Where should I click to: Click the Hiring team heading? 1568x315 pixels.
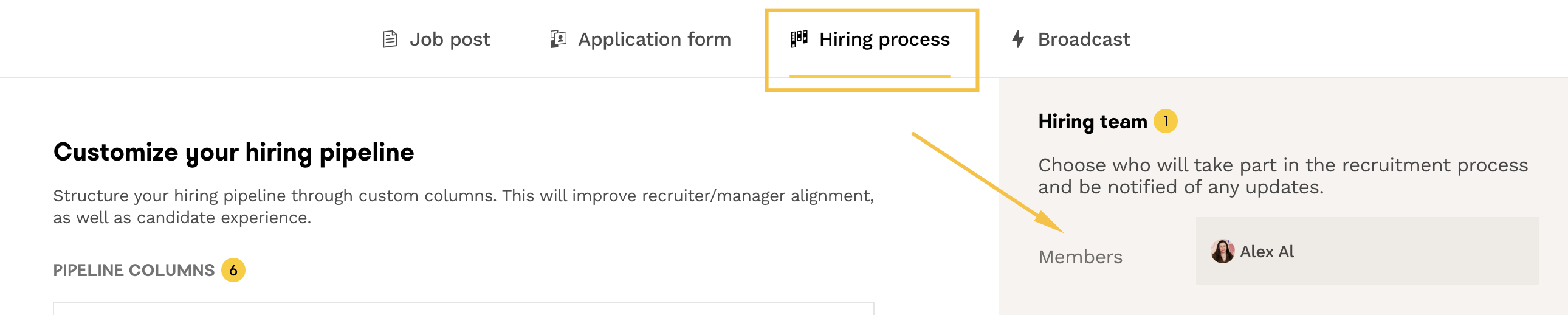[1092, 122]
